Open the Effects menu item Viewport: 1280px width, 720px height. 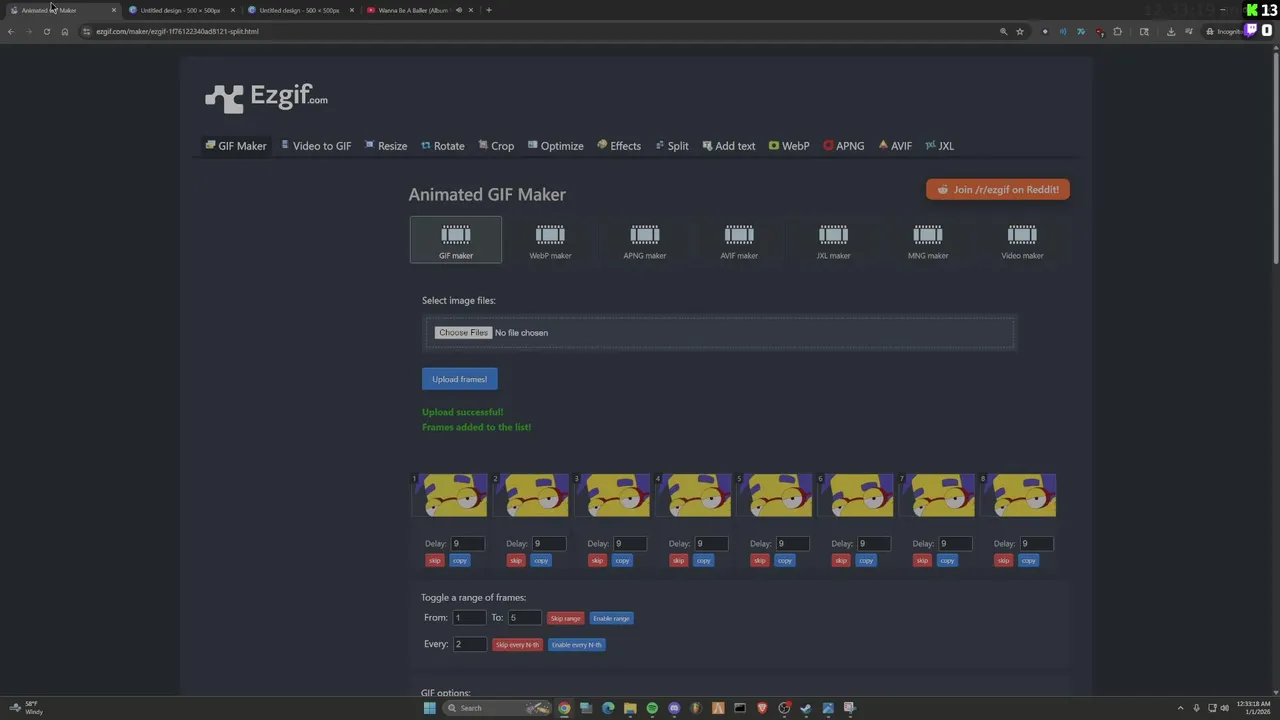pyautogui.click(x=619, y=146)
